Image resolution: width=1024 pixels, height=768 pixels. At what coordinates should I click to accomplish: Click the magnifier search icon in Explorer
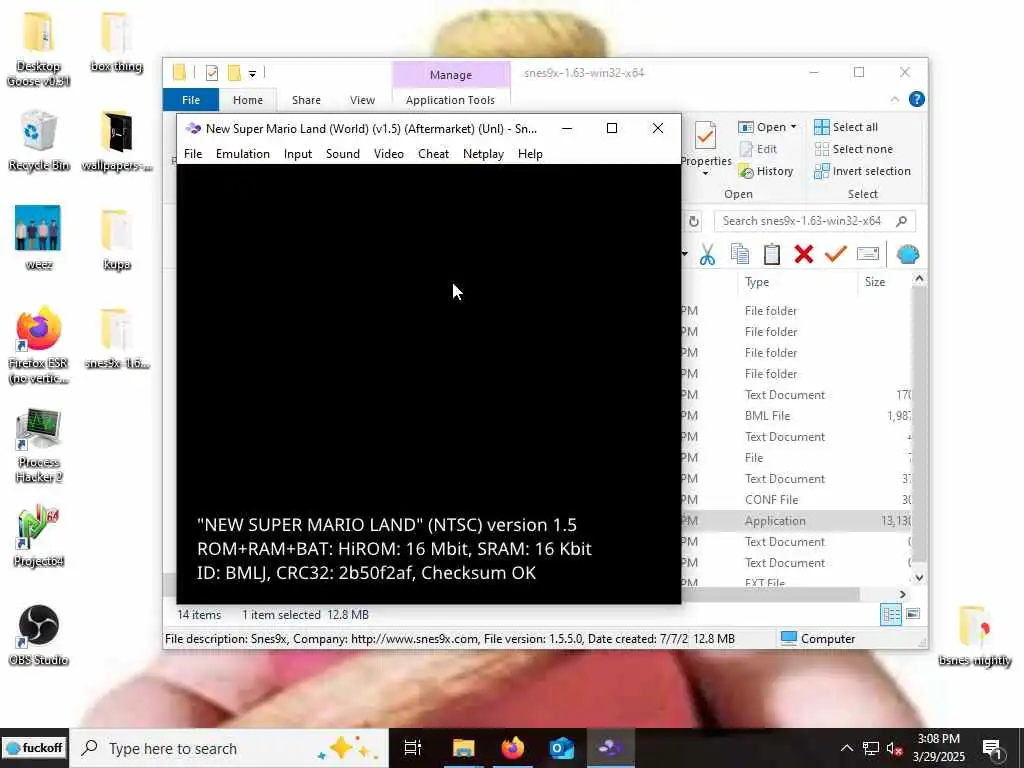coord(902,221)
